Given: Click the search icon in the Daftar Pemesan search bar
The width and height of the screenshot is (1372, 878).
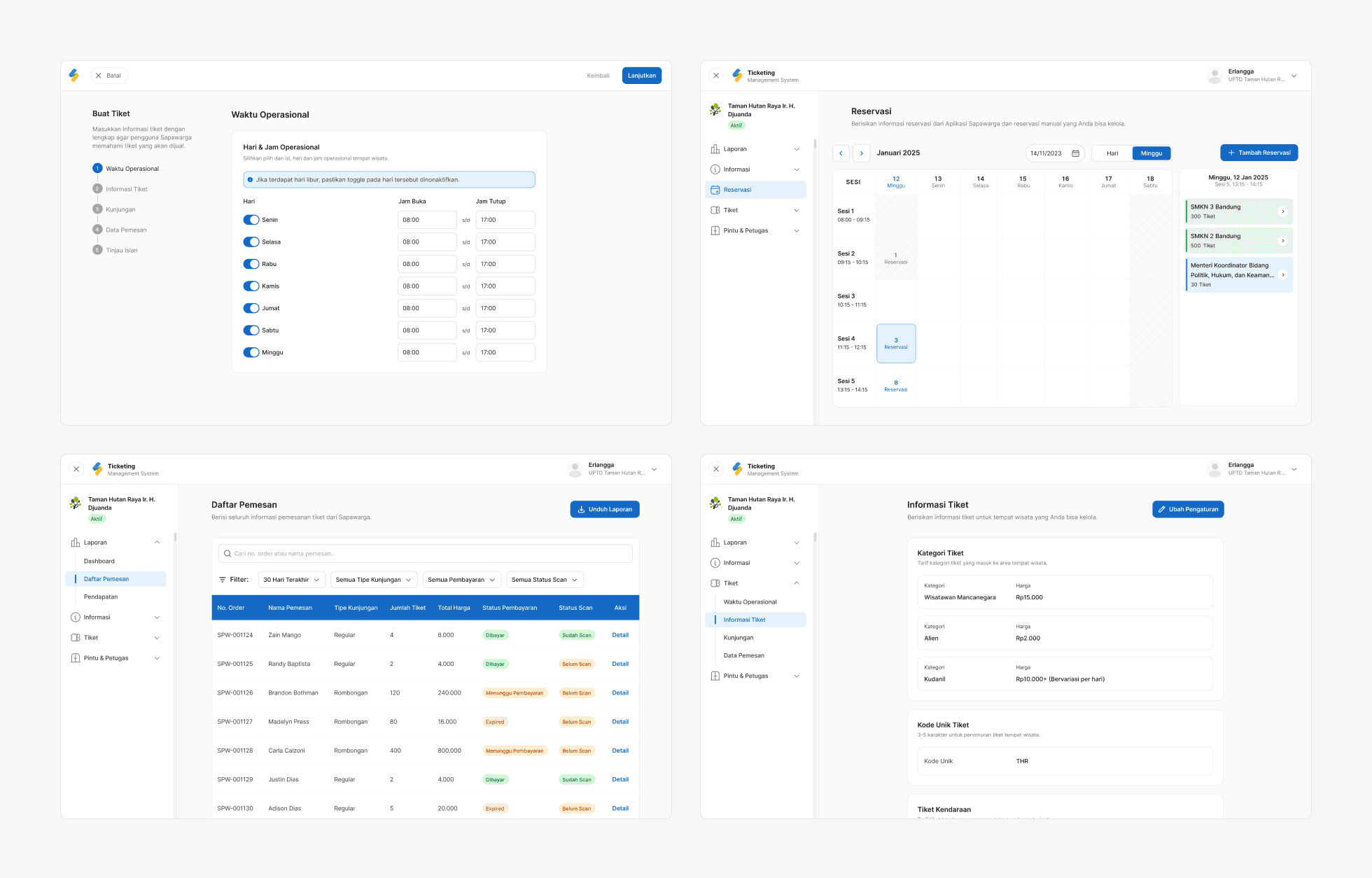Looking at the screenshot, I should coord(227,554).
